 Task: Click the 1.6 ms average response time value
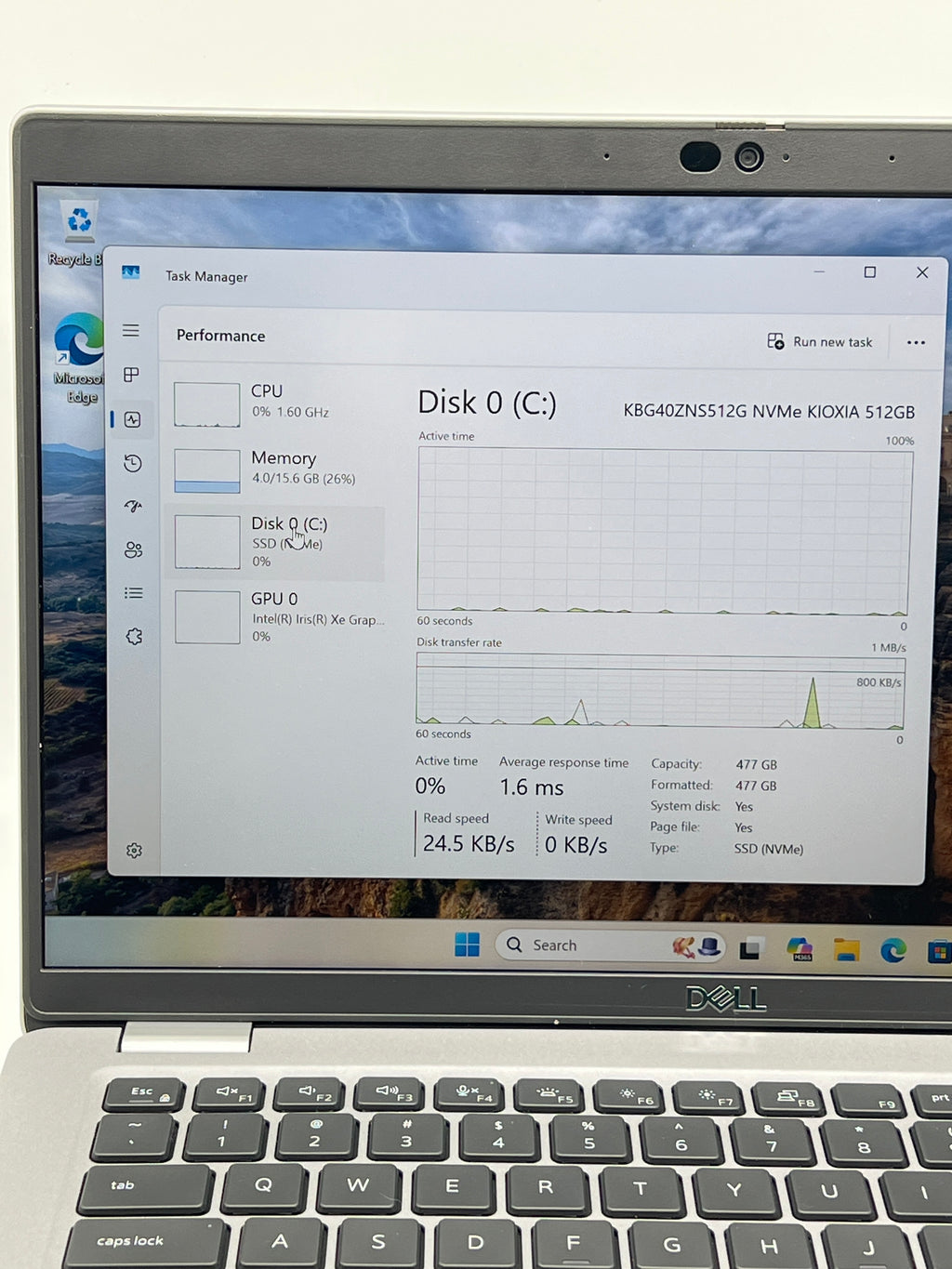tap(532, 787)
